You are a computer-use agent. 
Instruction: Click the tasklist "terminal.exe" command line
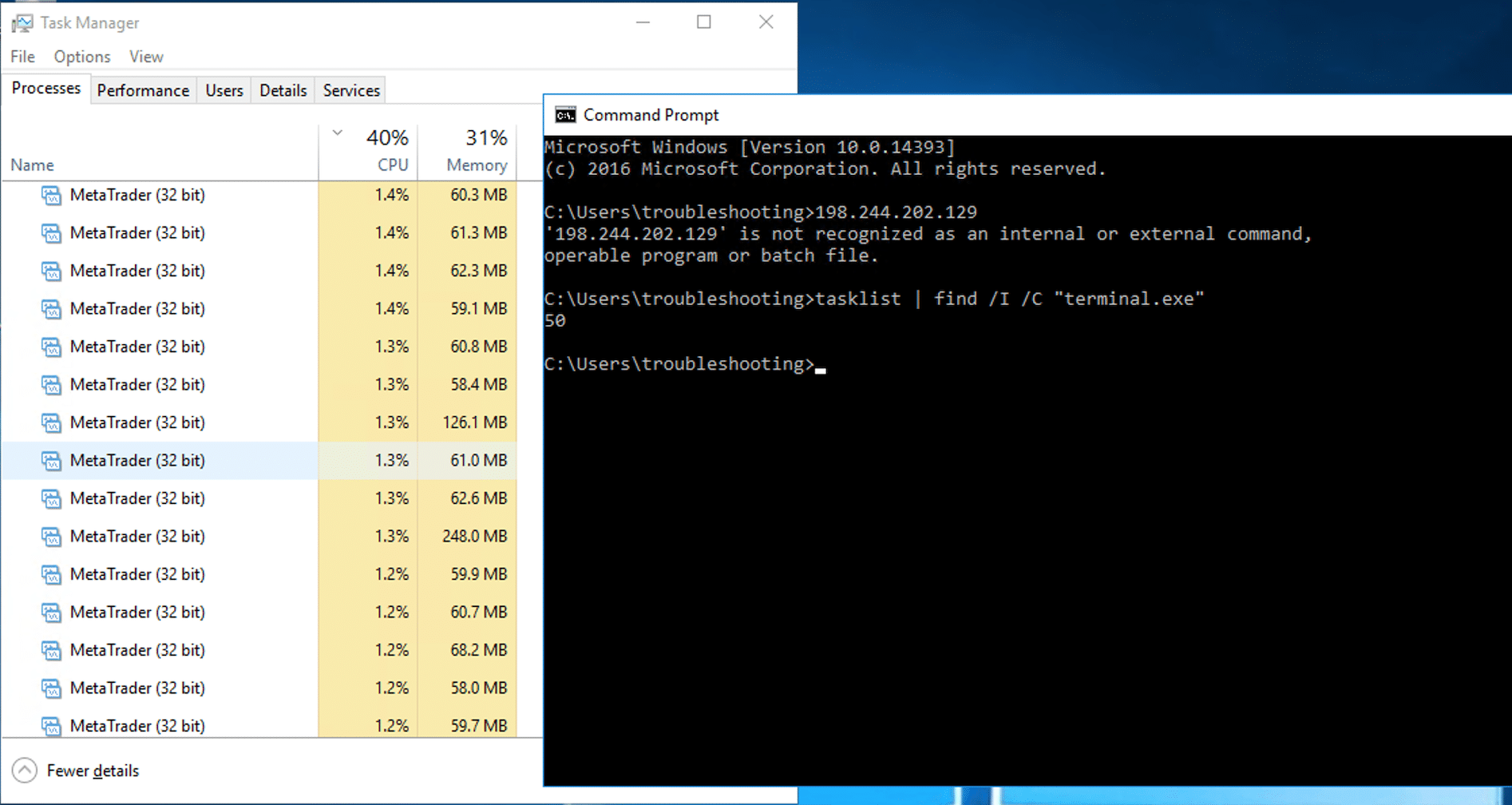[874, 299]
